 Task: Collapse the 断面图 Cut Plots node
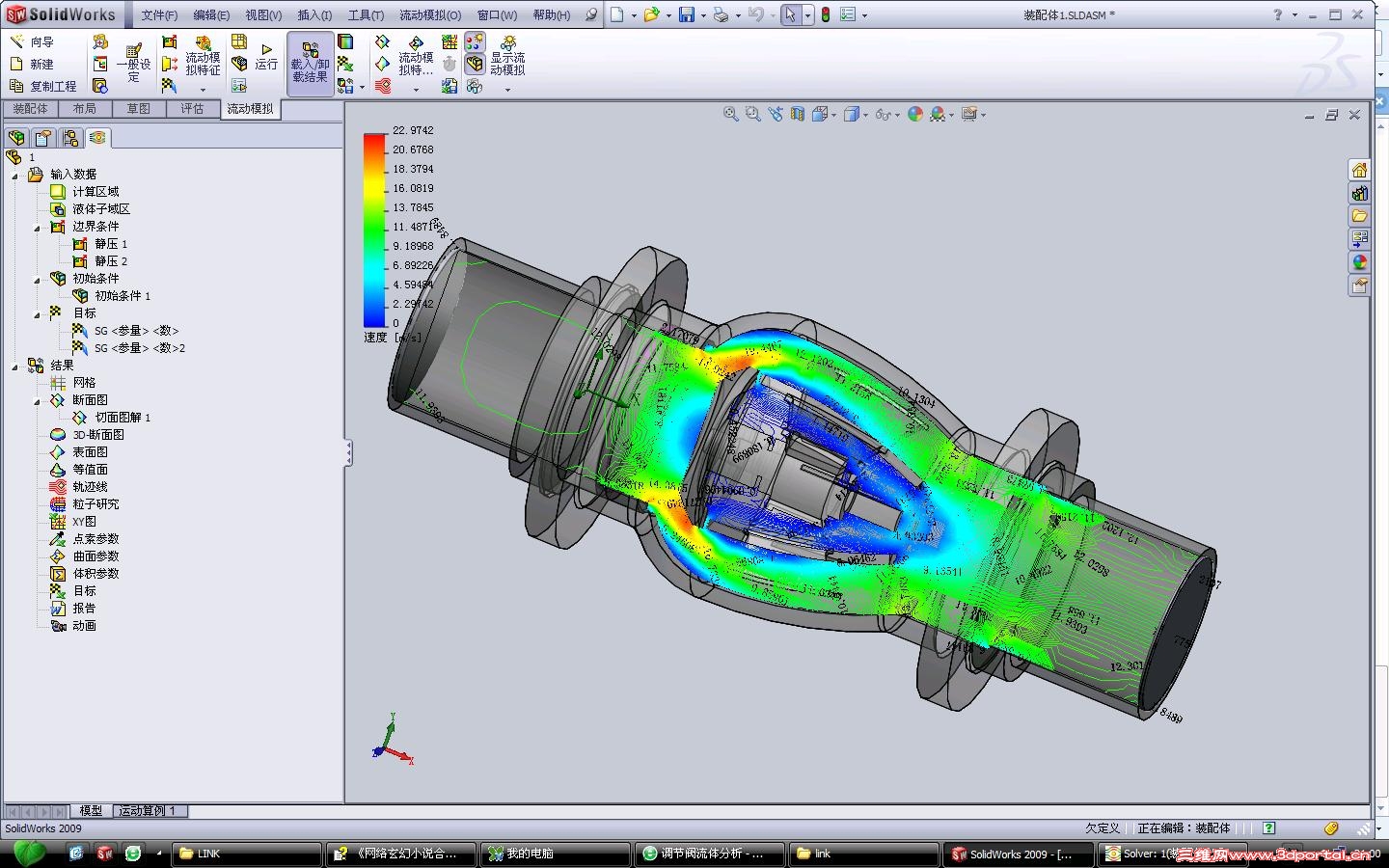tap(37, 401)
